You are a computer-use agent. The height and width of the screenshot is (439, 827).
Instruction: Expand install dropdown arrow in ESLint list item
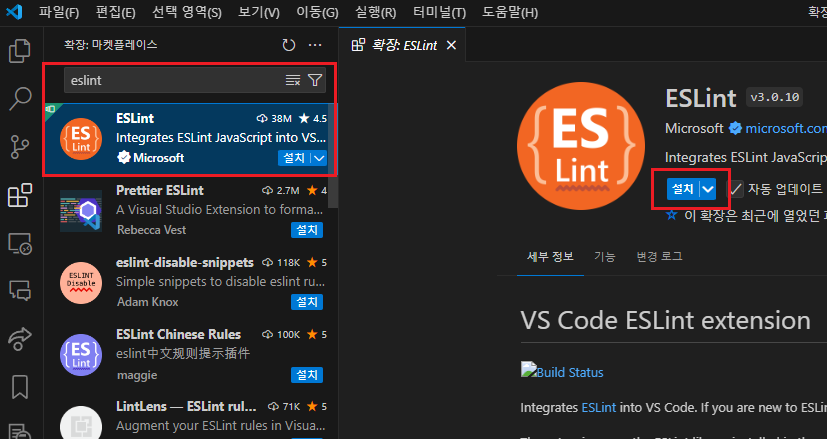(x=319, y=158)
